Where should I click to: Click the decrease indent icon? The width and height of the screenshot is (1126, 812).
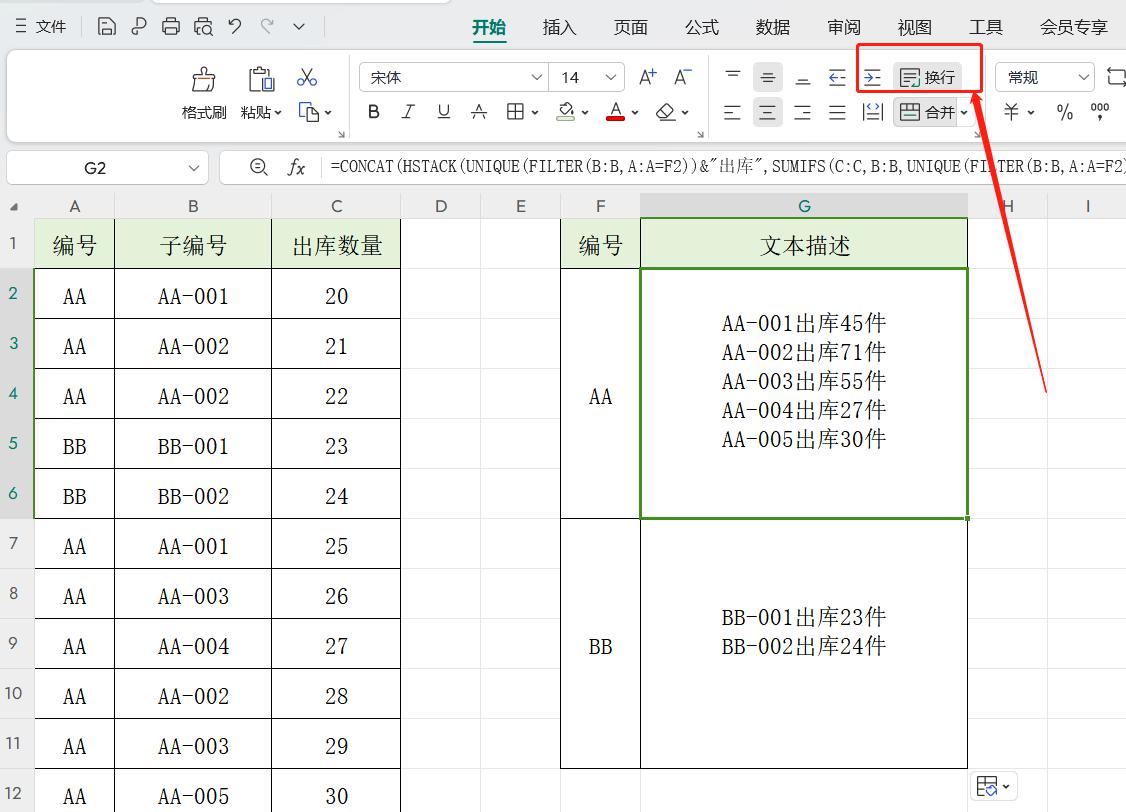click(x=837, y=77)
